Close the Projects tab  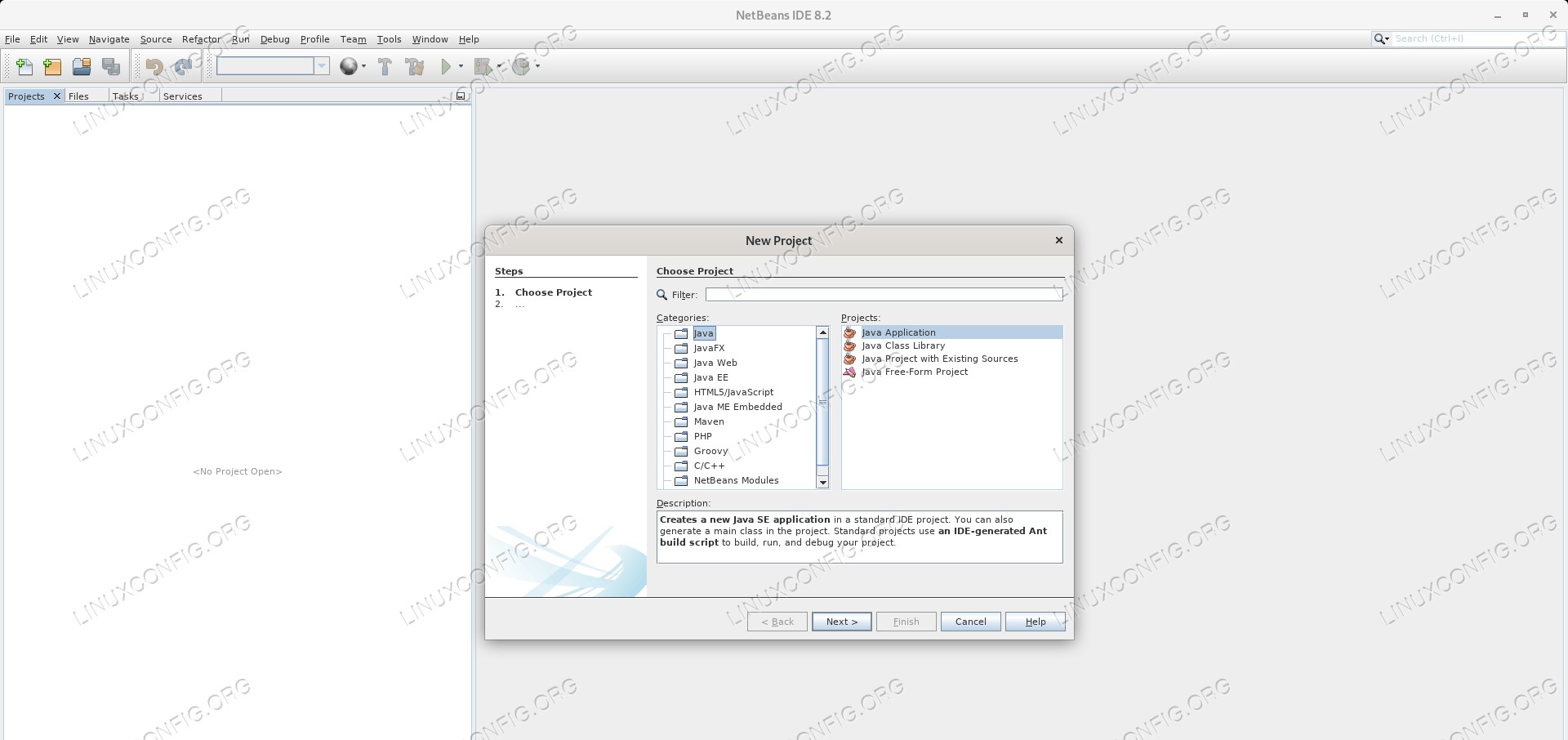(x=56, y=96)
